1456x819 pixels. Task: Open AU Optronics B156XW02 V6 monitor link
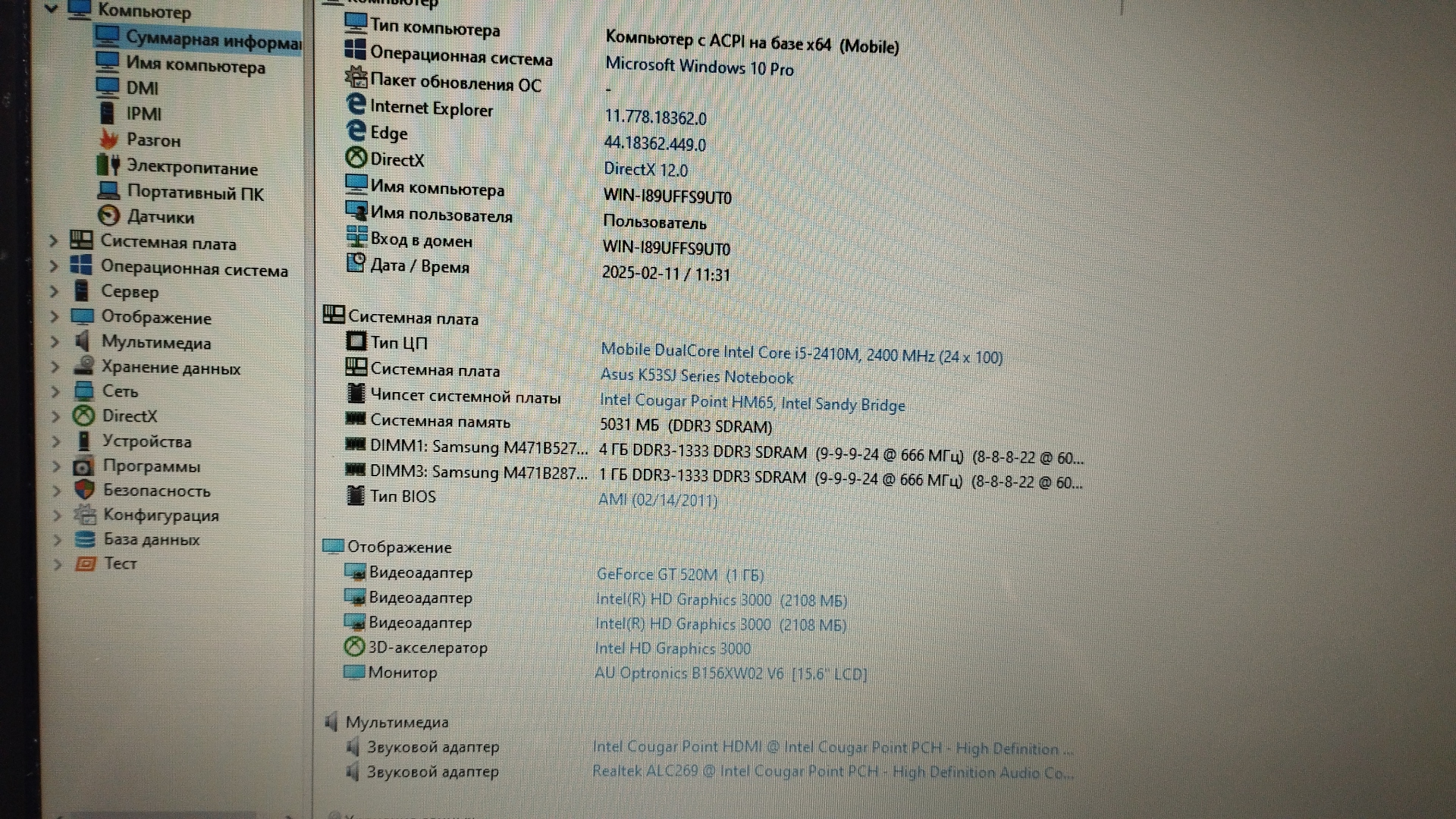point(731,673)
